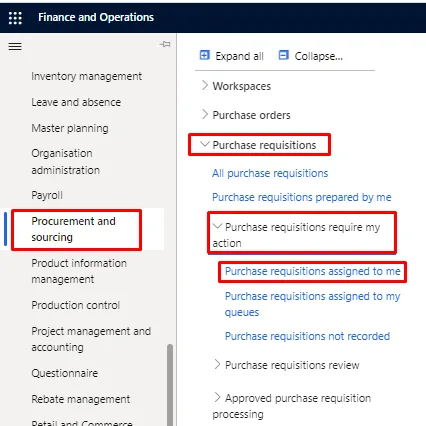Select Project management and accounting module

tap(91, 339)
